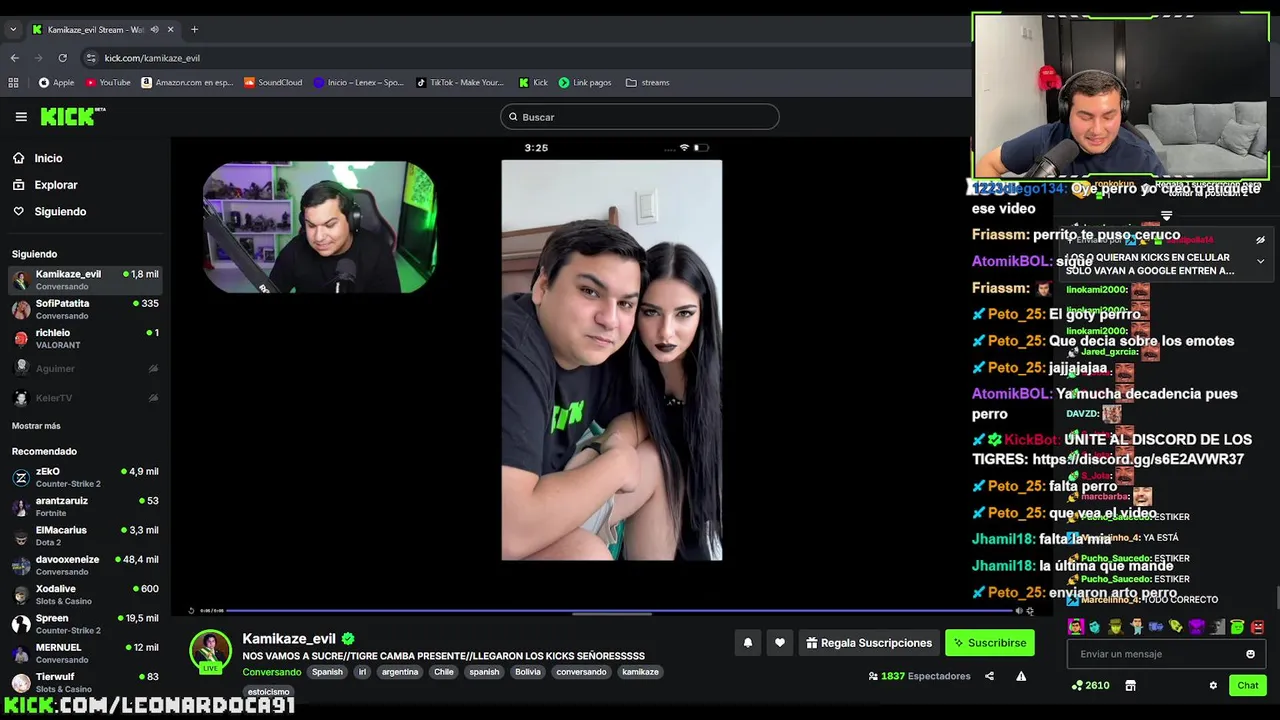Reload the page
Screen dimensions: 1280x720
pos(63,58)
